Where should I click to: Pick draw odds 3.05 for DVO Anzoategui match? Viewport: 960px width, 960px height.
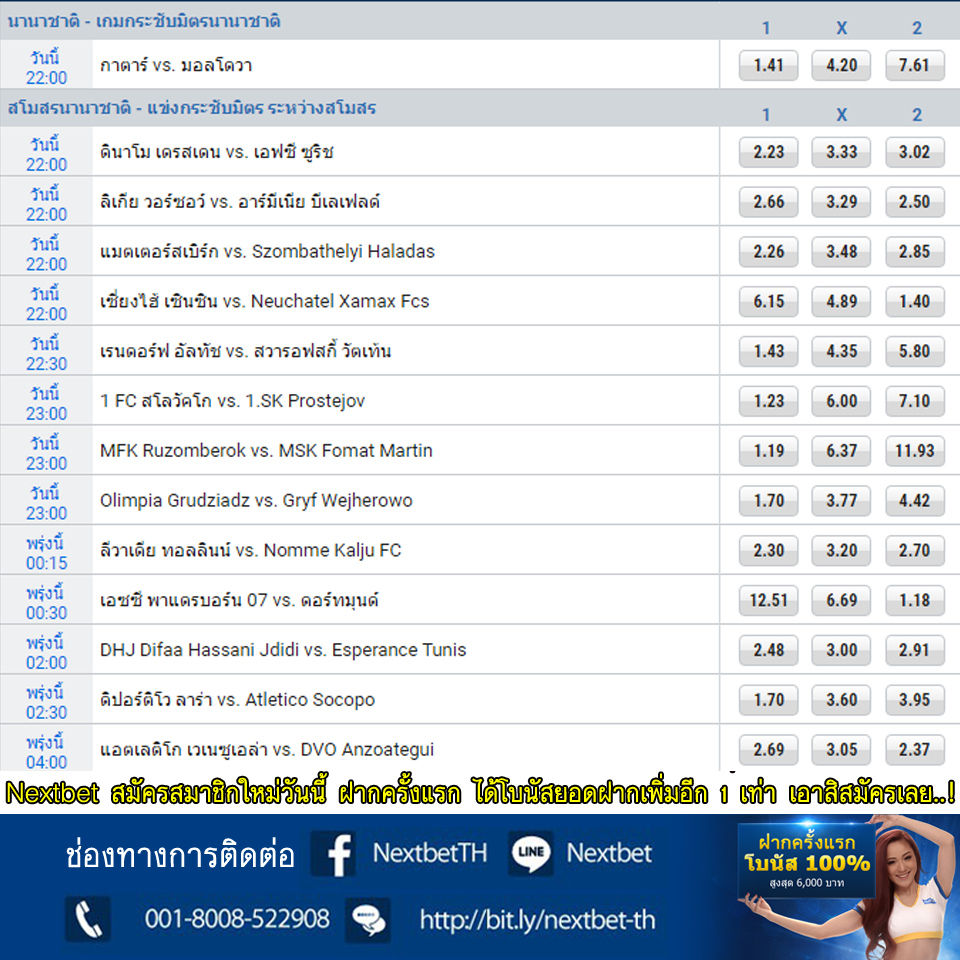click(x=841, y=749)
